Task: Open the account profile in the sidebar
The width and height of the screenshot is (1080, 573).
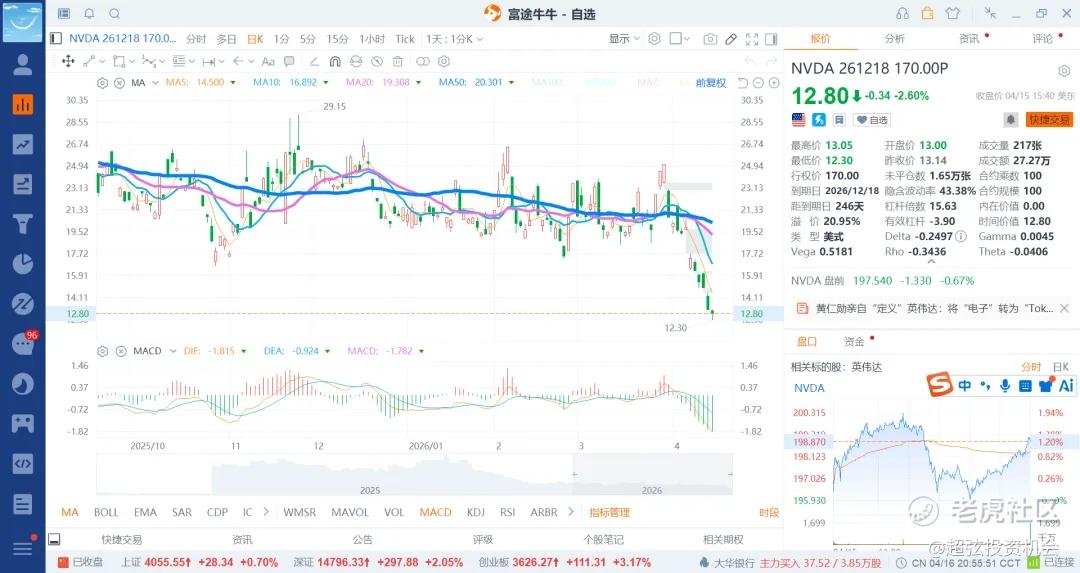Action: [23, 64]
